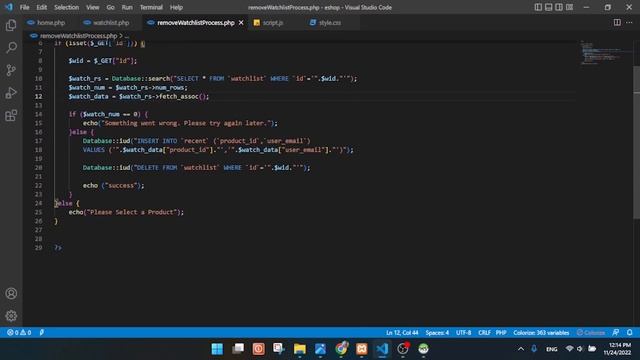
Task: Click the feedback icon in status bar
Action: click(x=616, y=333)
